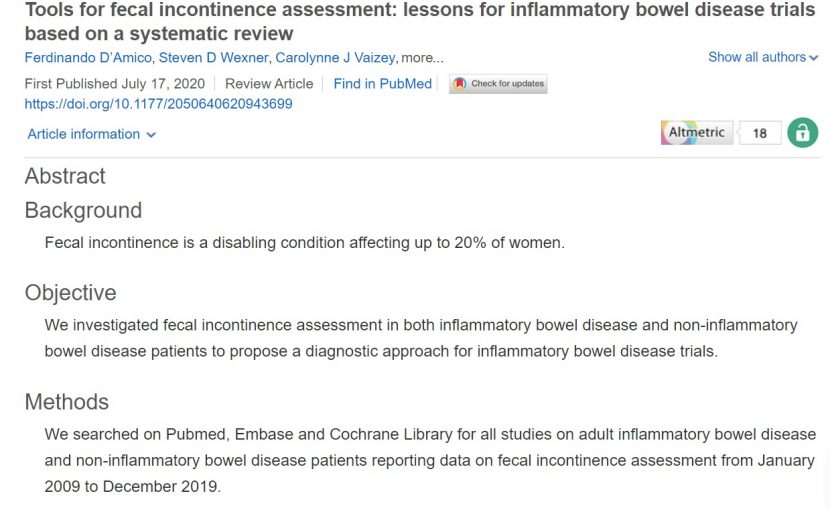Click the article title text
Image resolution: width=830 pixels, height=510 pixels.
pos(420,21)
